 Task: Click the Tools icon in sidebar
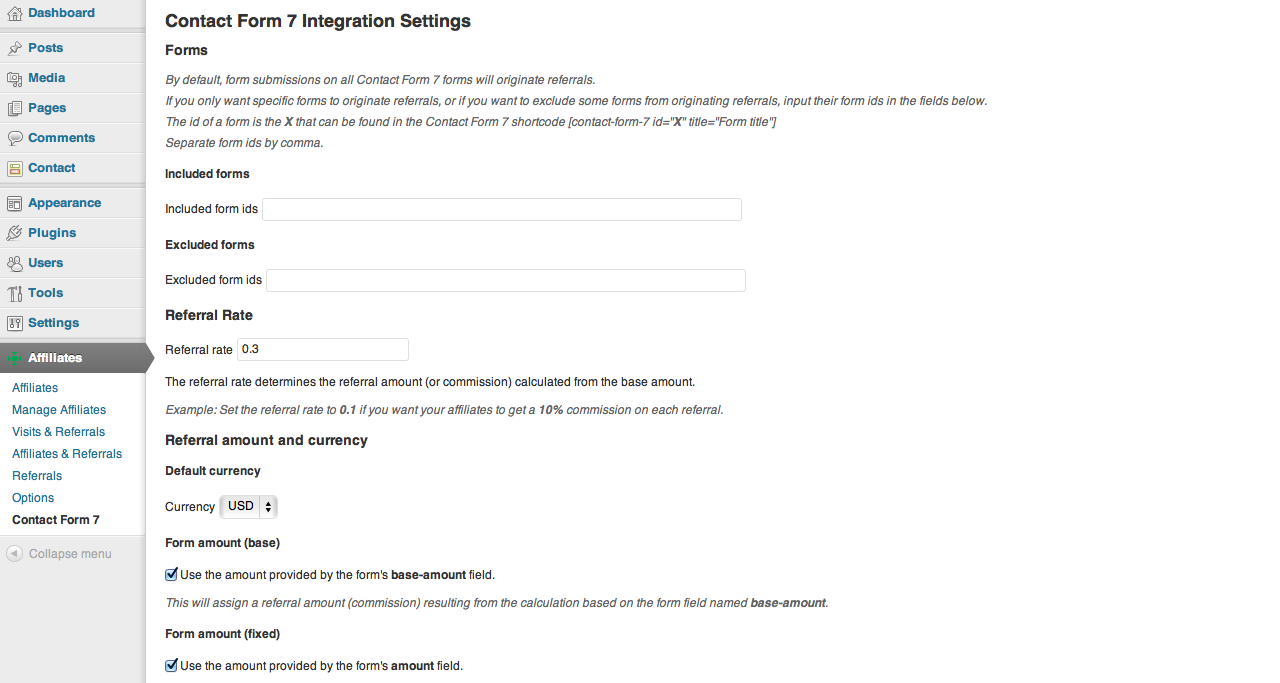(14, 293)
